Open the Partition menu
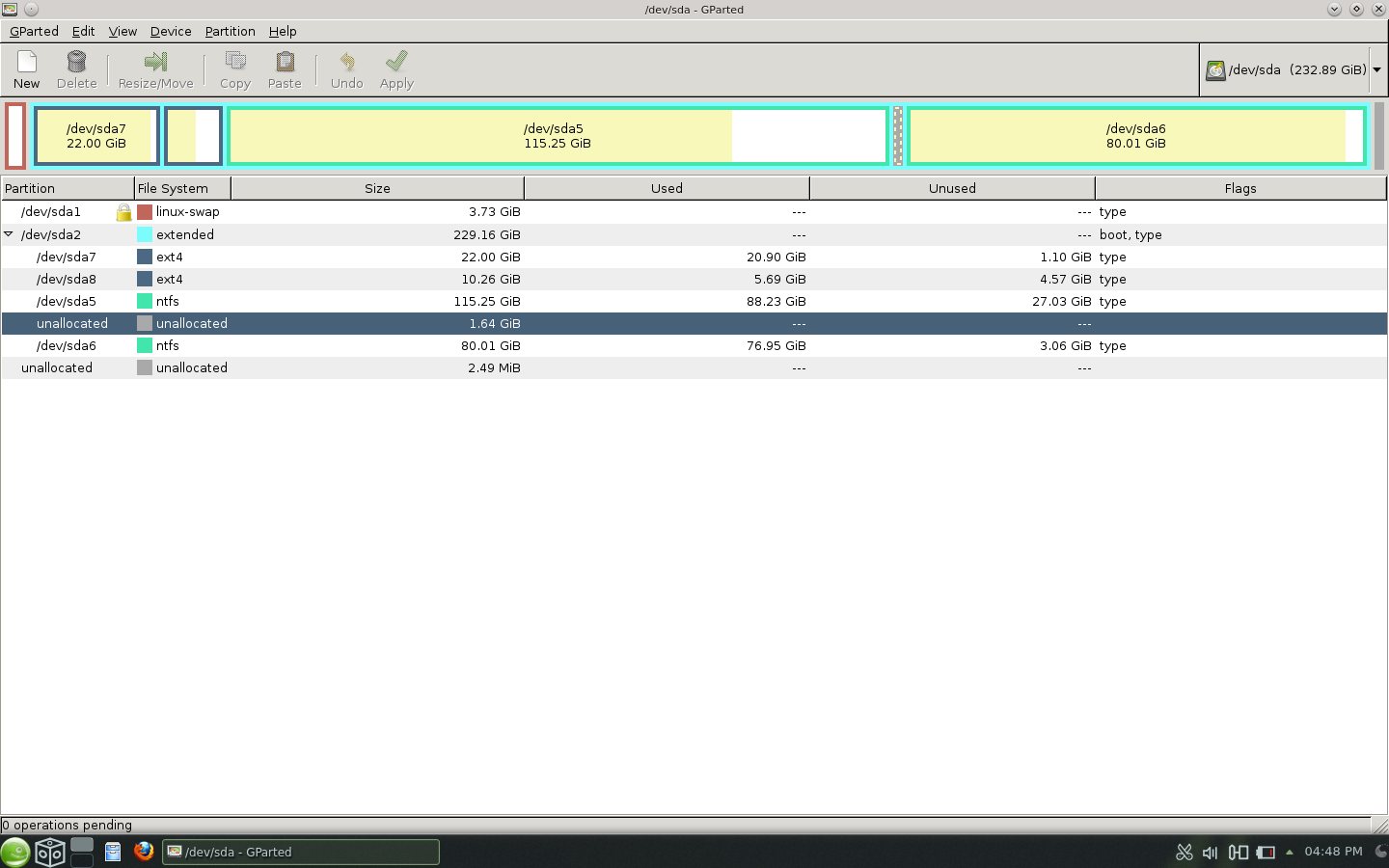 tap(230, 31)
